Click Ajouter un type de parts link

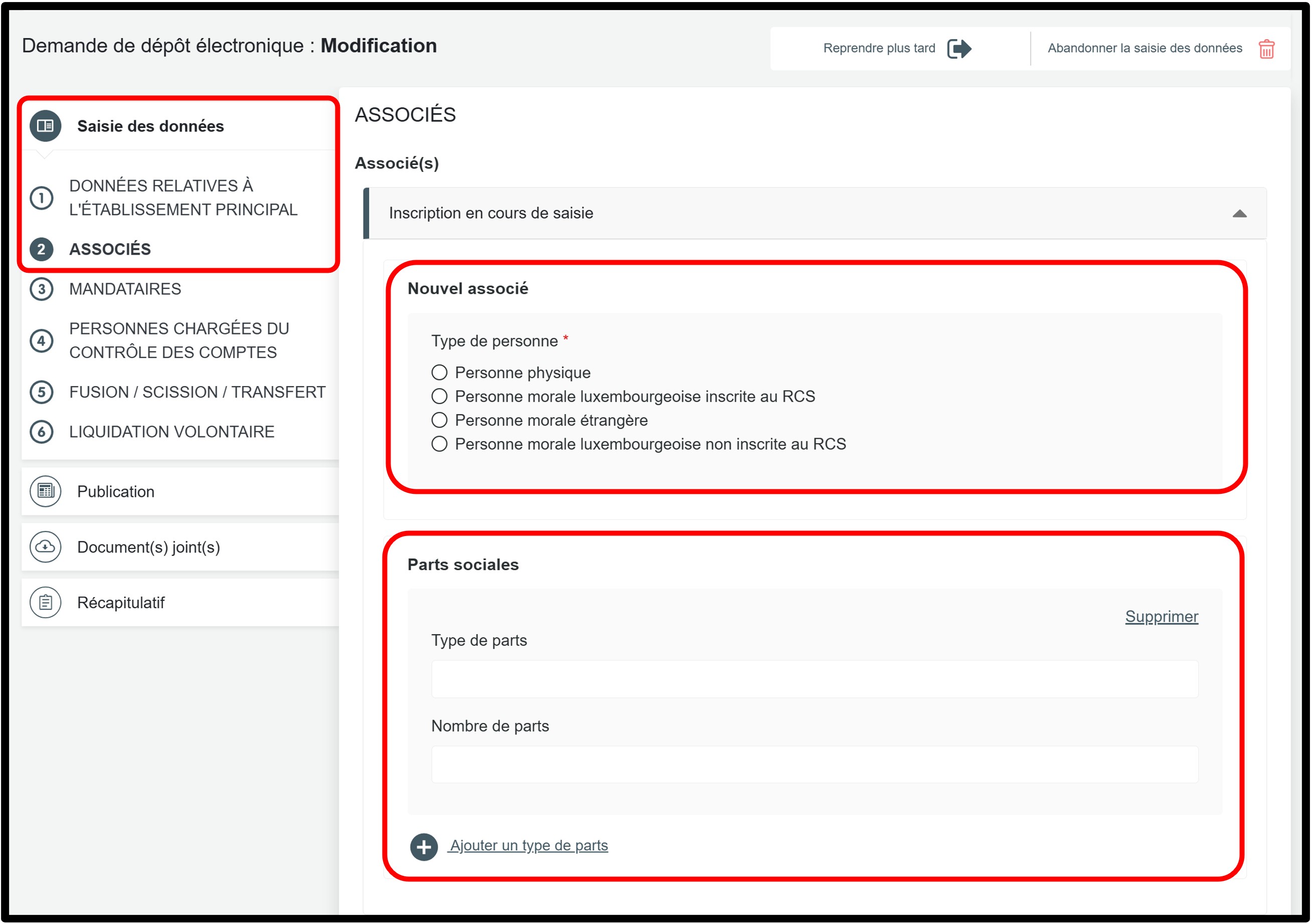[528, 845]
